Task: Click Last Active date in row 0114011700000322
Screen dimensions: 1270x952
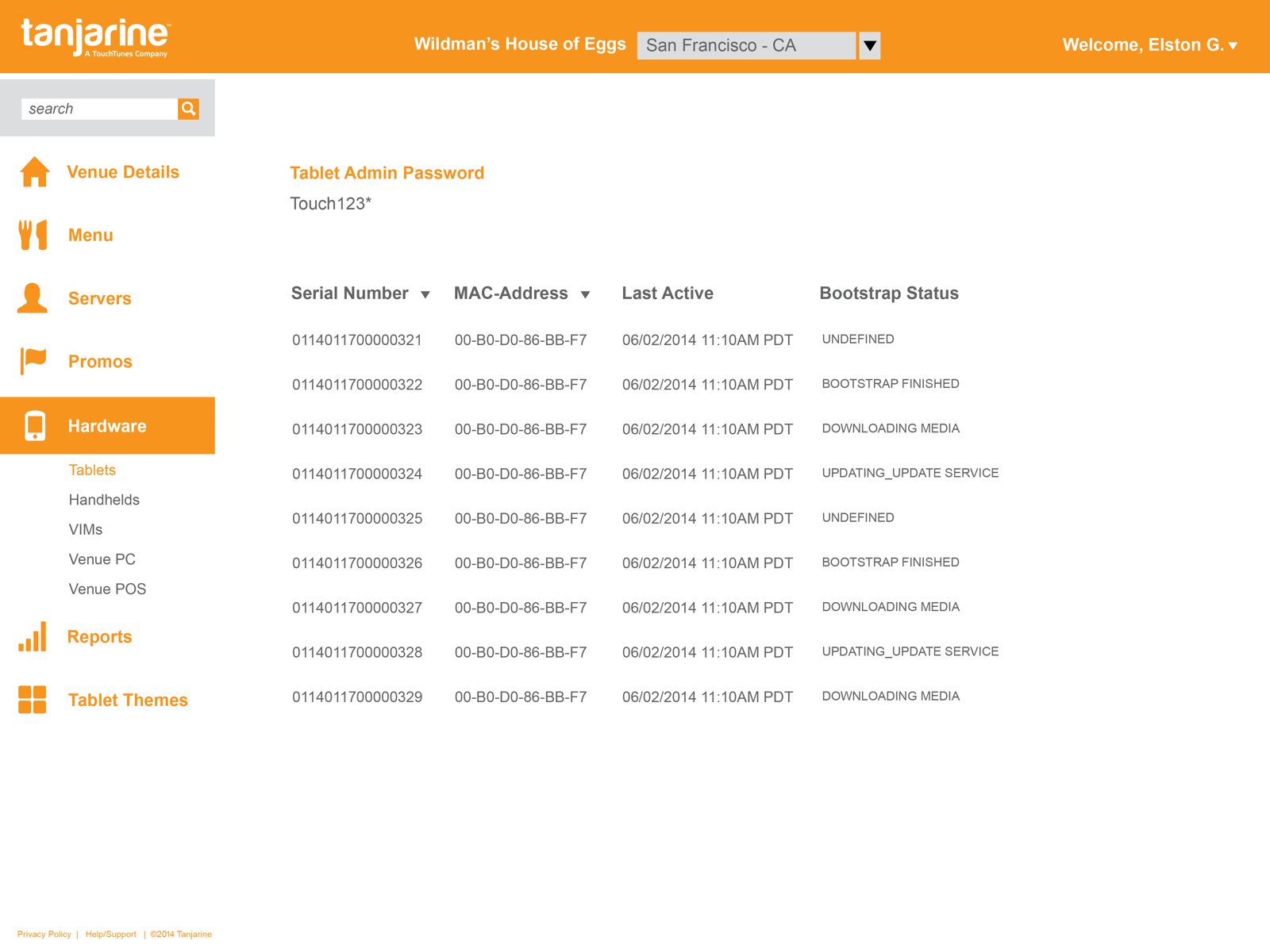Action: 707,385
